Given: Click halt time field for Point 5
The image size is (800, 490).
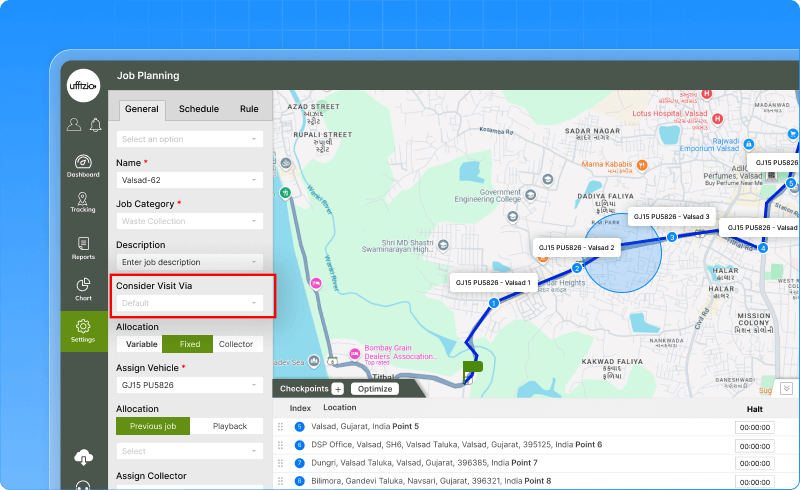Looking at the screenshot, I should pyautogui.click(x=754, y=427).
